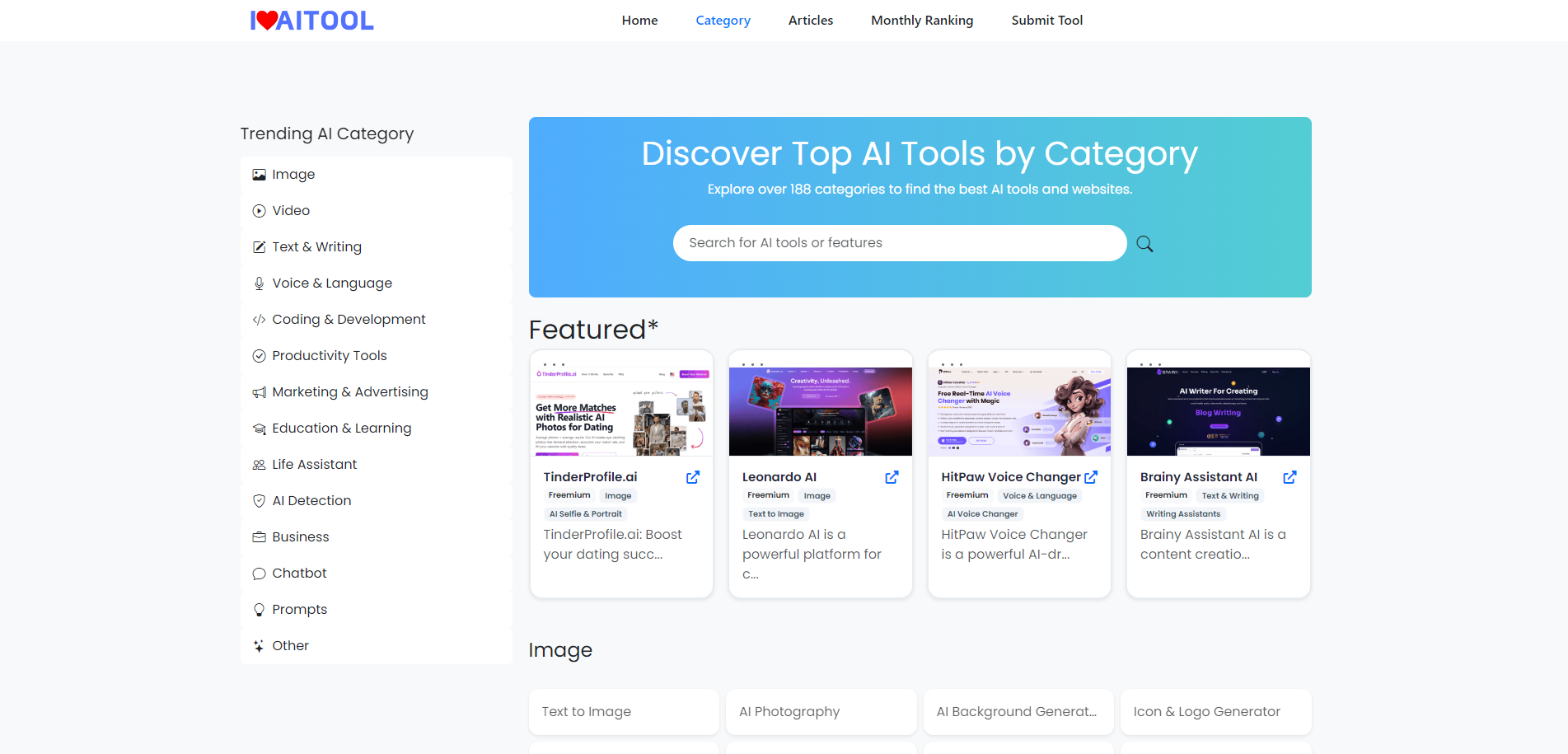
Task: Click the Productivity Tools checkmark icon
Action: pos(259,356)
